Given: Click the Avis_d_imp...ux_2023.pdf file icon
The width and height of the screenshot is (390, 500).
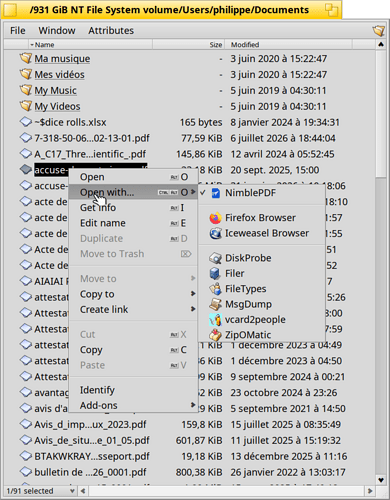Looking at the screenshot, I should [26, 424].
